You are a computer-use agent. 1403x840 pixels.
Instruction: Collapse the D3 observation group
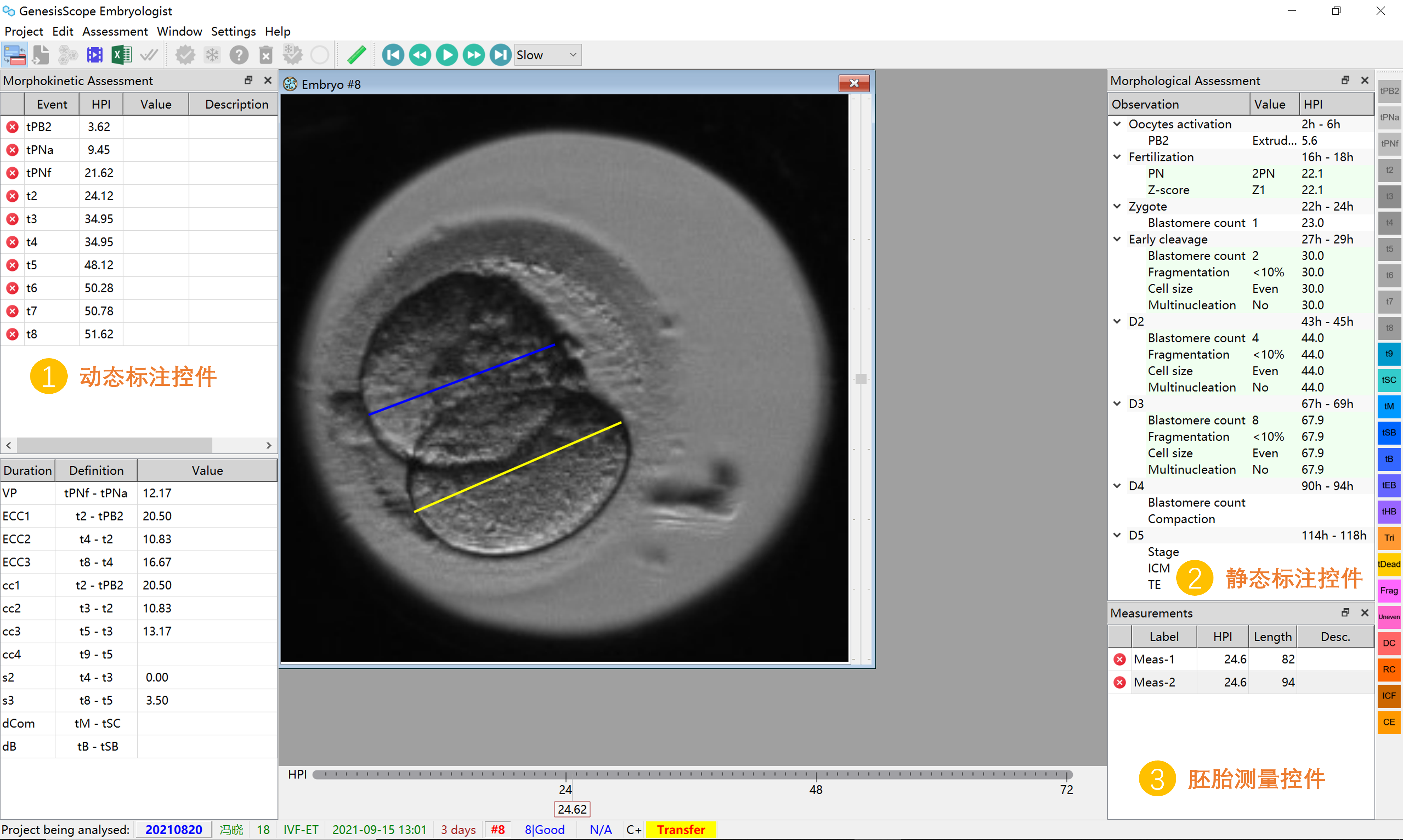pos(1117,404)
